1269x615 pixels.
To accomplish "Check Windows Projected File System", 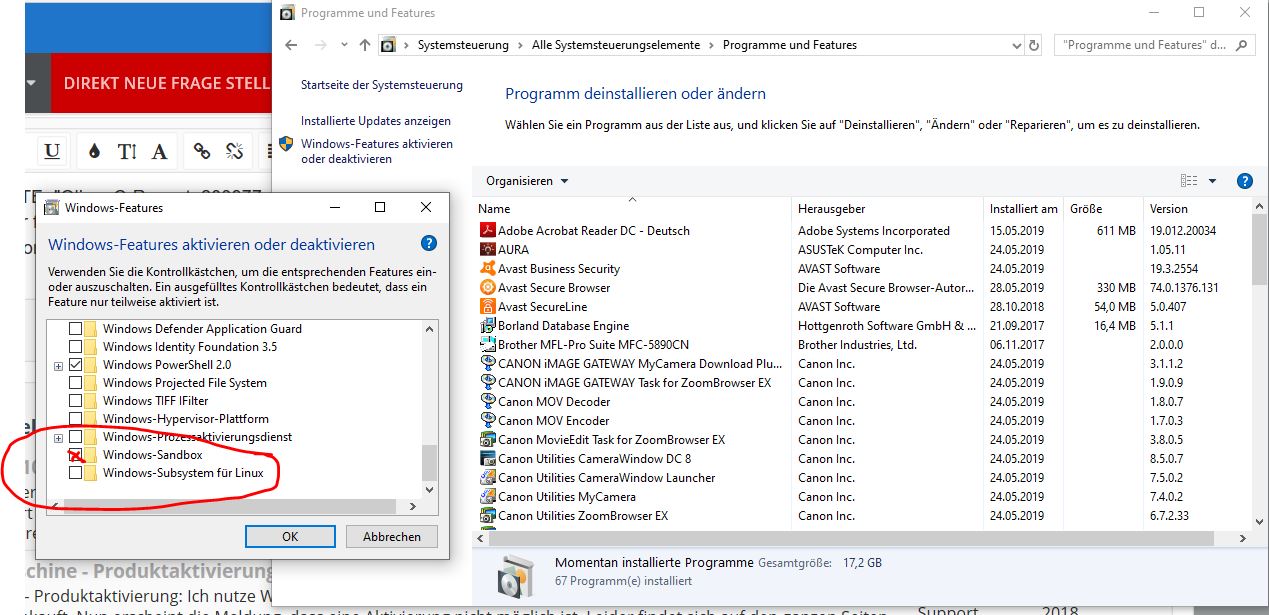I will coord(75,383).
